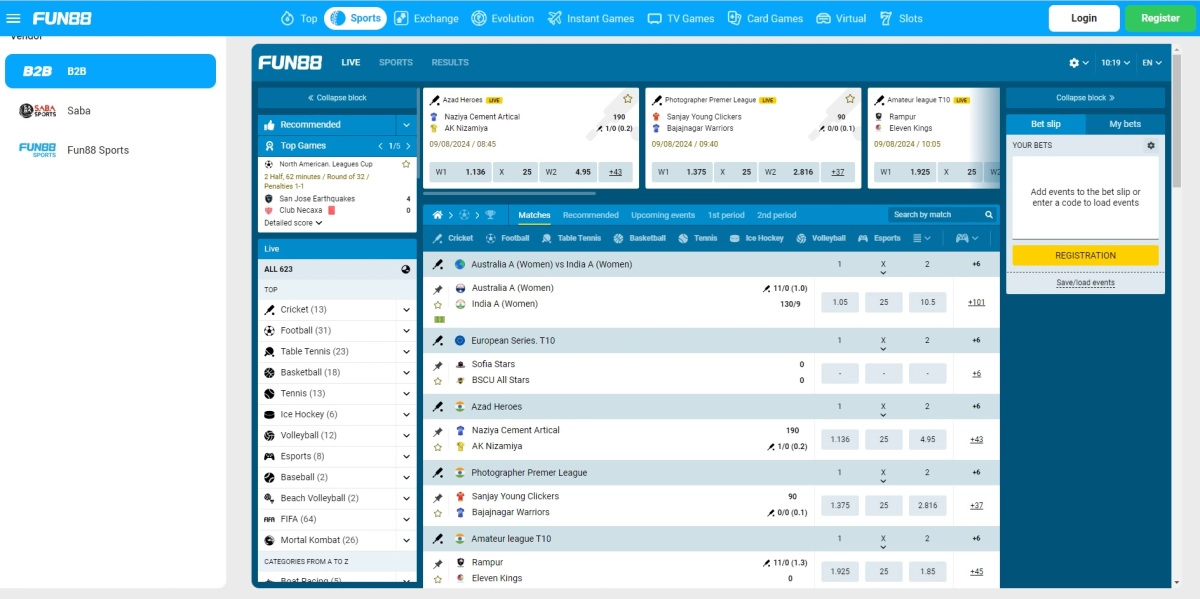Open Instant Games in the top navigation
The image size is (1200, 599).
tap(590, 18)
